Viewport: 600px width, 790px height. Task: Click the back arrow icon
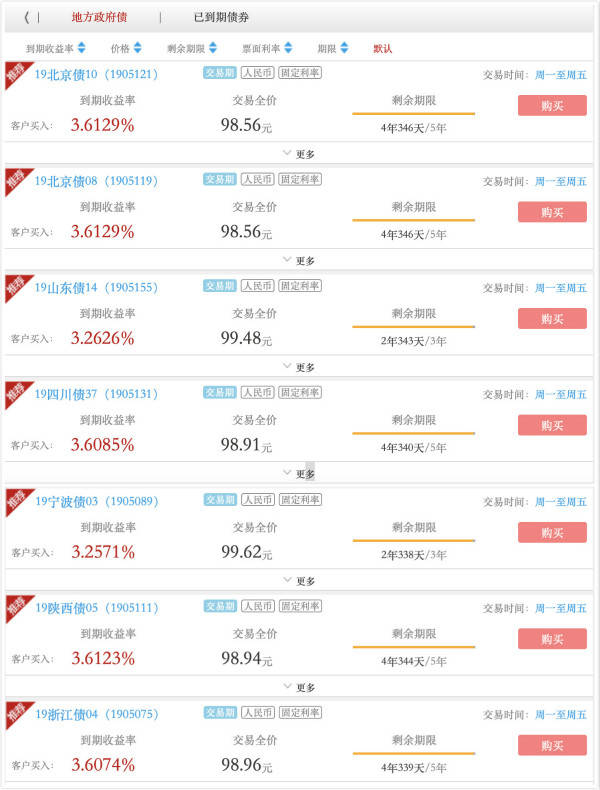coord(27,18)
